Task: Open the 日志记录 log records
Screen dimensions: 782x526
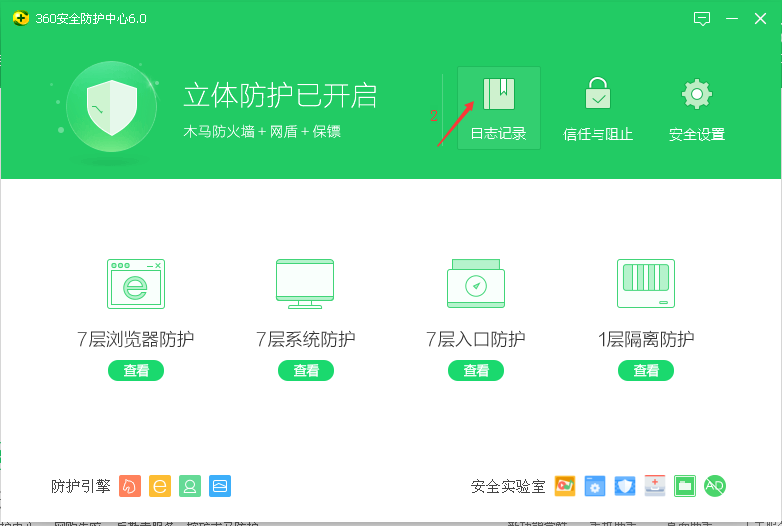Action: [x=498, y=108]
